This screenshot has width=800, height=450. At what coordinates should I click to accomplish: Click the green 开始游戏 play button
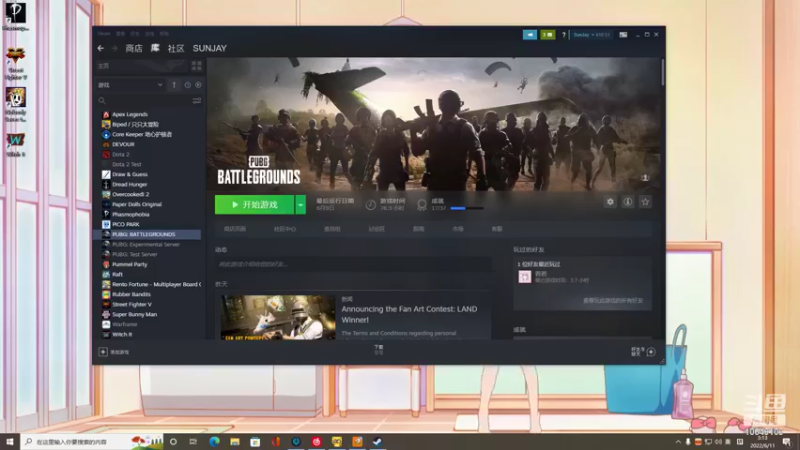pos(254,205)
